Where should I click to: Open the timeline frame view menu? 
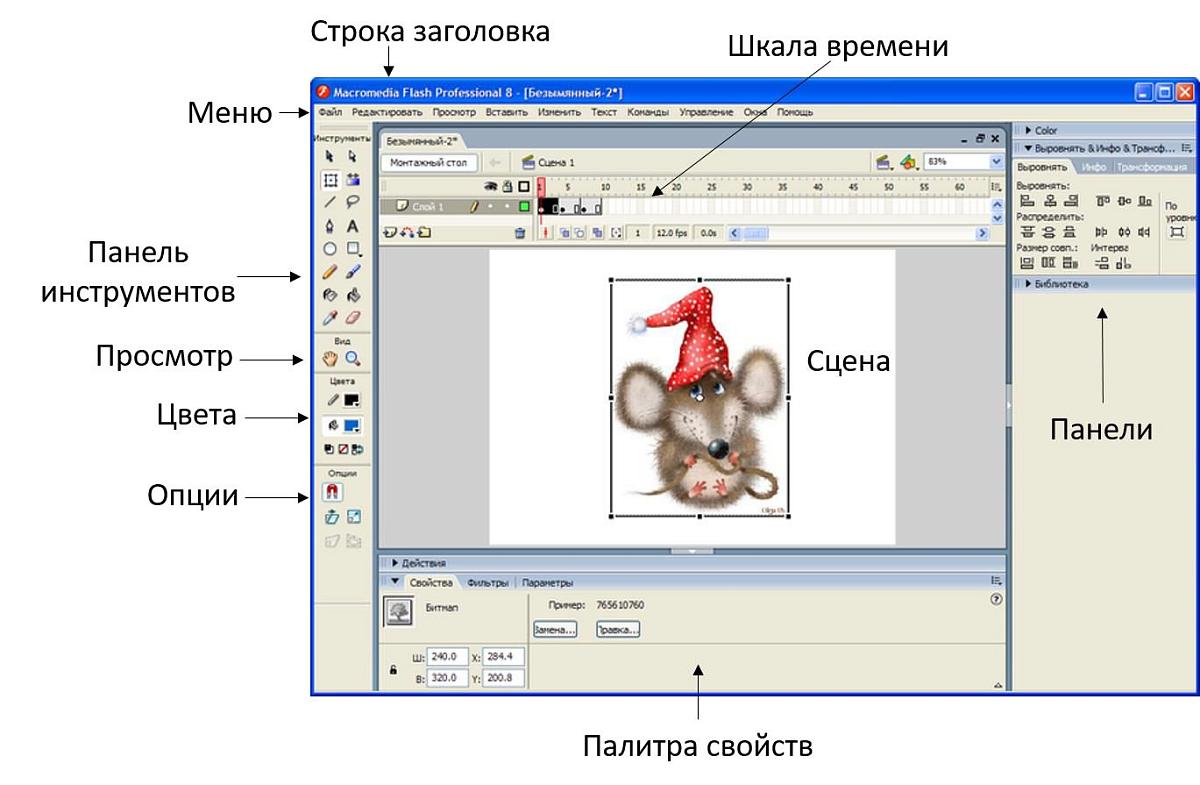995,186
